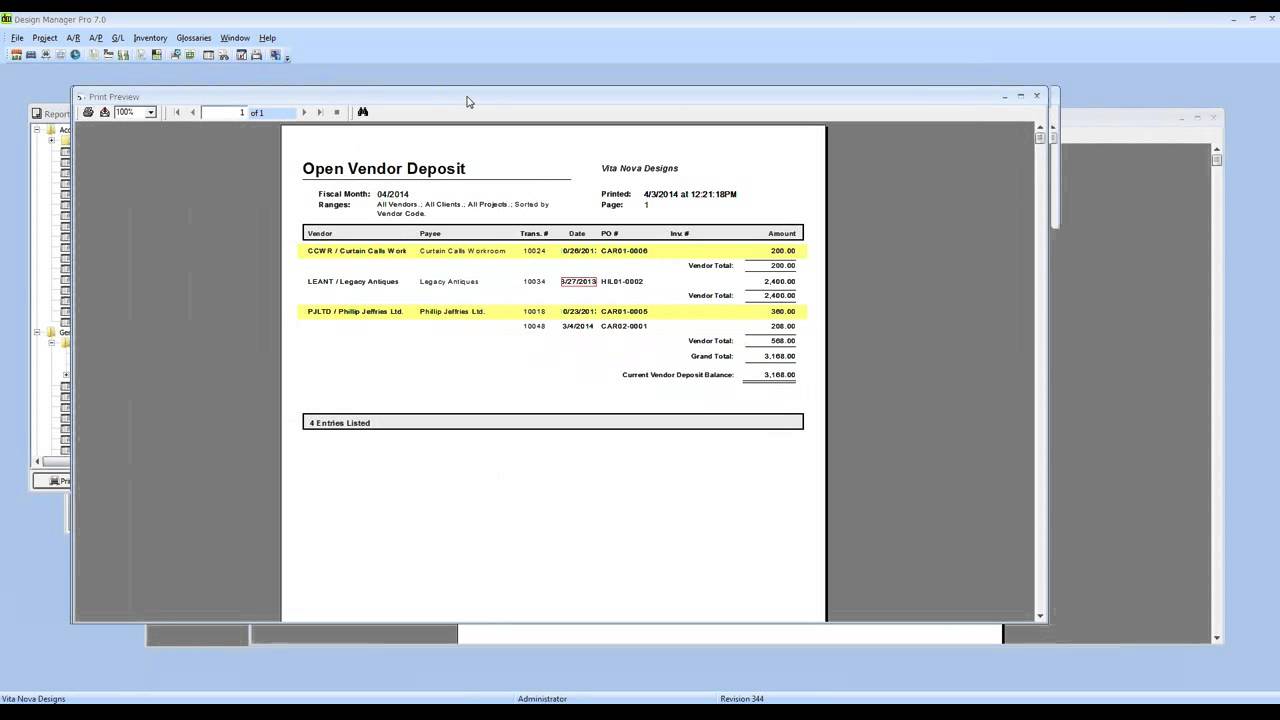Click the stop loading square button
1280x720 pixels.
click(337, 112)
